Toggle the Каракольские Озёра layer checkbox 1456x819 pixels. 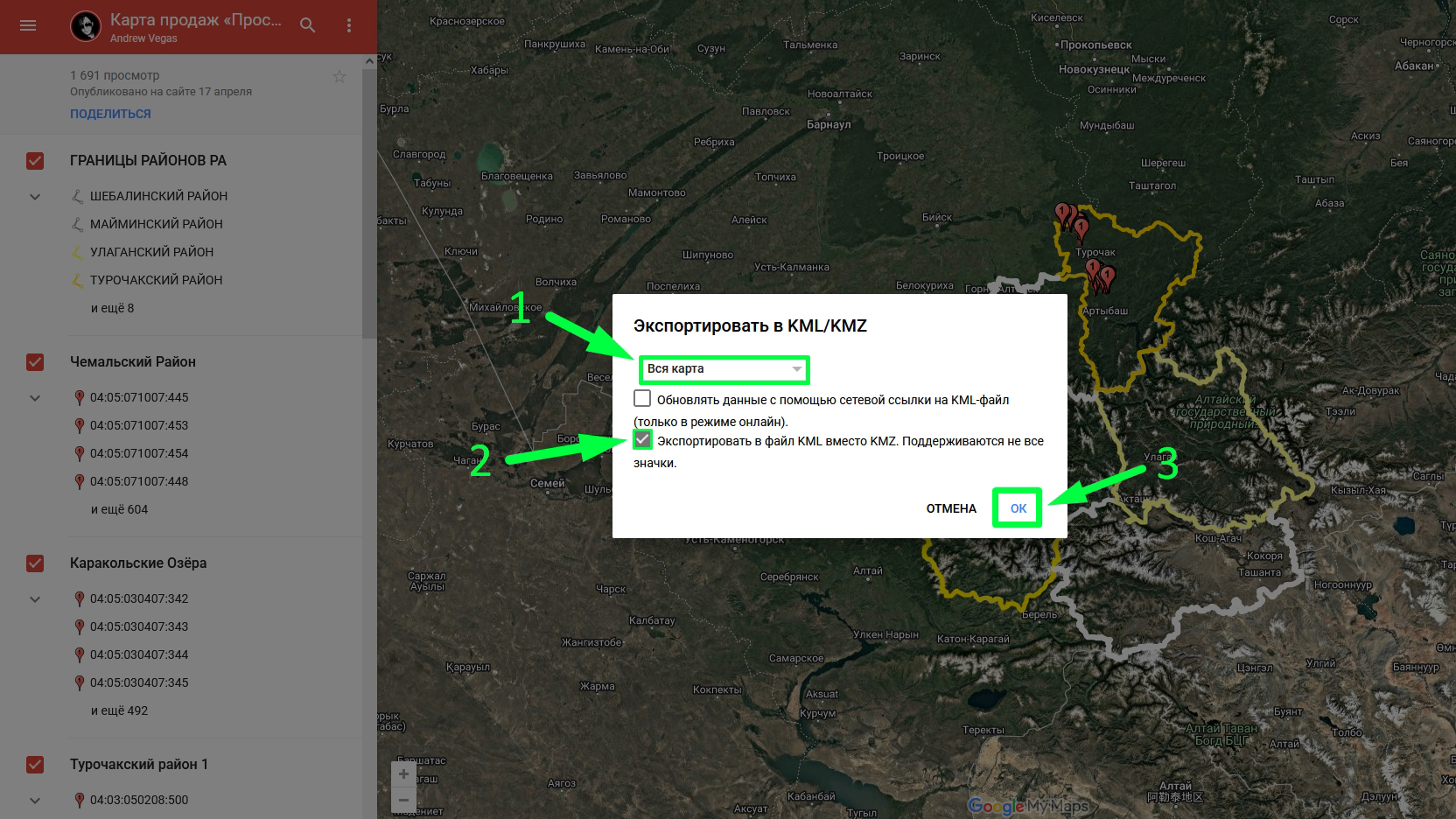(35, 563)
